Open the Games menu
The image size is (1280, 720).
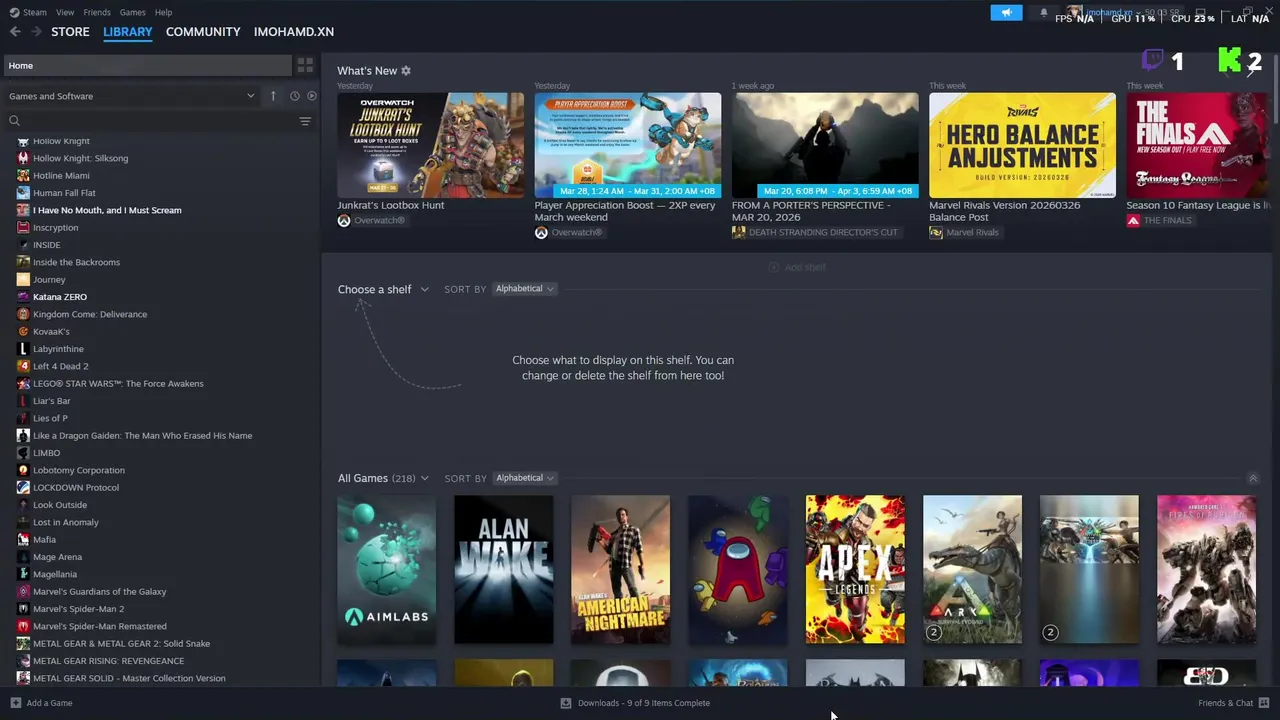[132, 12]
